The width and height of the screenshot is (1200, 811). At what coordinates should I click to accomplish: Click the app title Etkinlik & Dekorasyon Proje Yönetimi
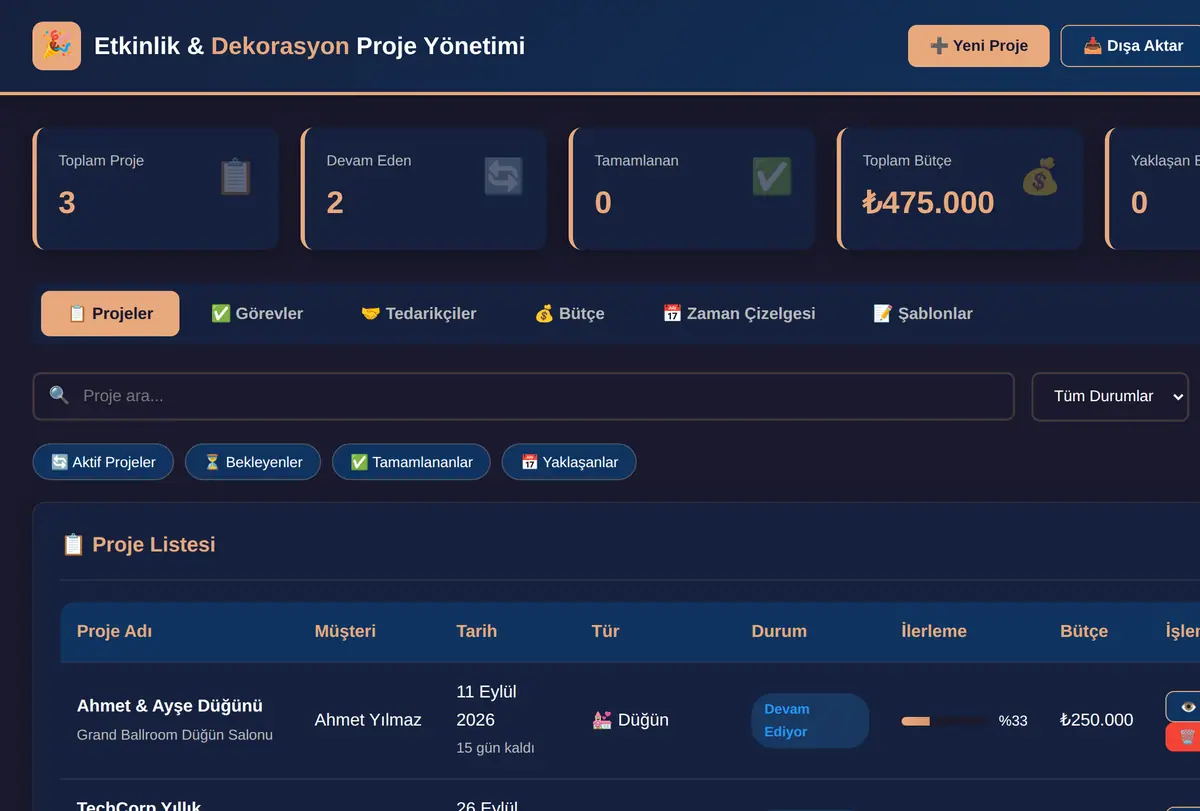coord(309,46)
